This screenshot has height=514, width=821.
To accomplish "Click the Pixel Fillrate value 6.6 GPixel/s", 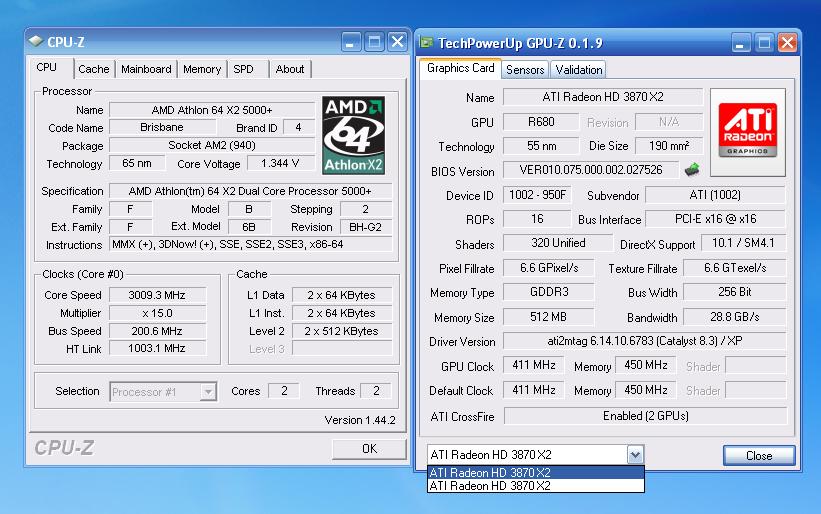I will click(549, 267).
